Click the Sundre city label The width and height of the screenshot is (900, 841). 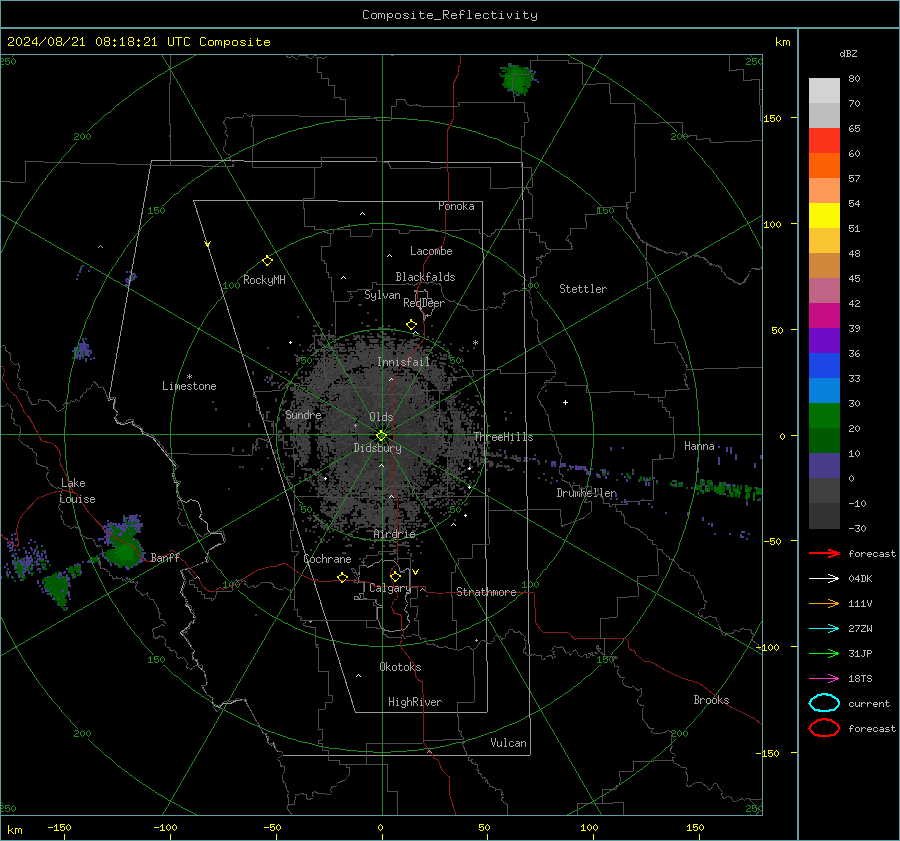(303, 414)
